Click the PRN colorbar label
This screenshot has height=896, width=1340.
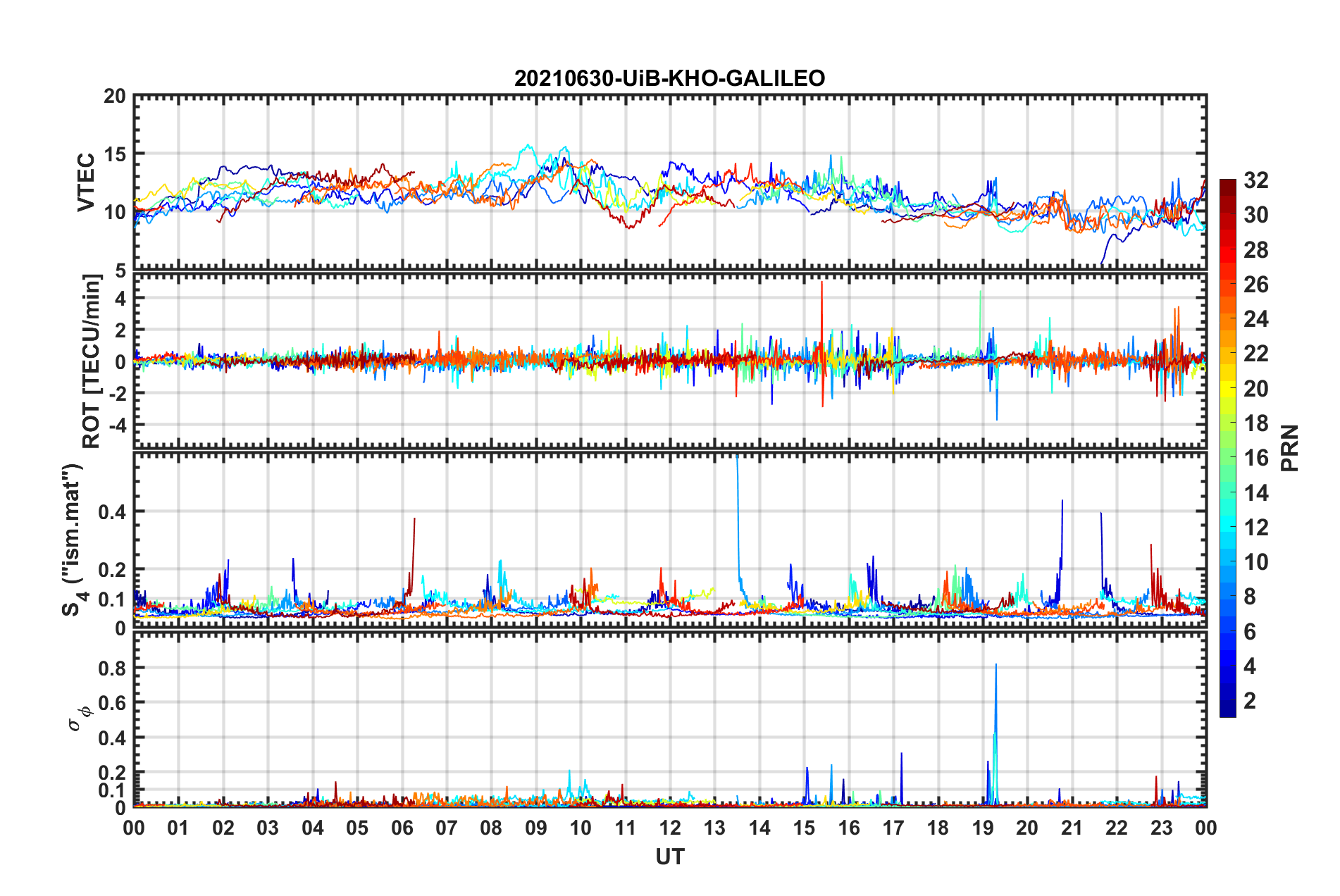1291,448
